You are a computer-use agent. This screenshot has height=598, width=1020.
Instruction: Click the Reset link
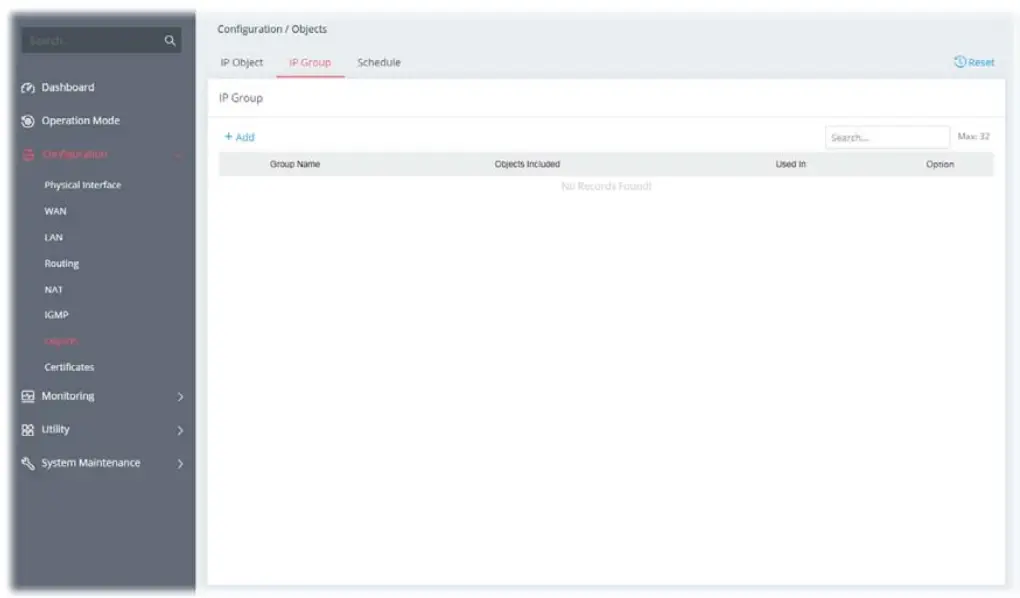(981, 62)
